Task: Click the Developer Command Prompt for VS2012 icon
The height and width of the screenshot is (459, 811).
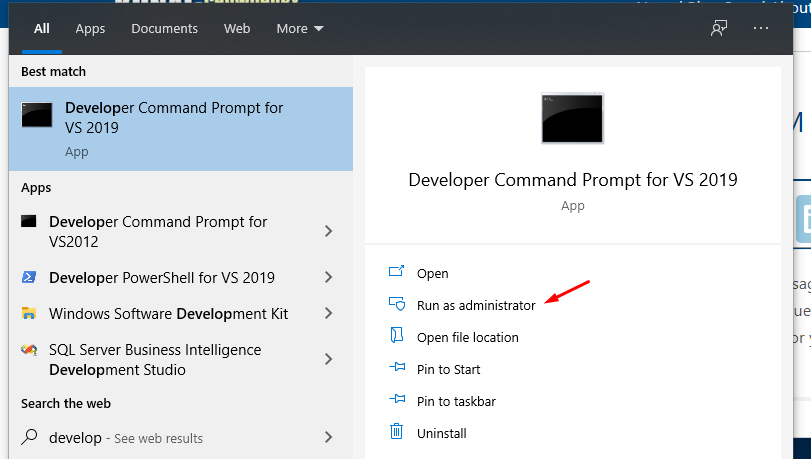Action: coord(28,221)
